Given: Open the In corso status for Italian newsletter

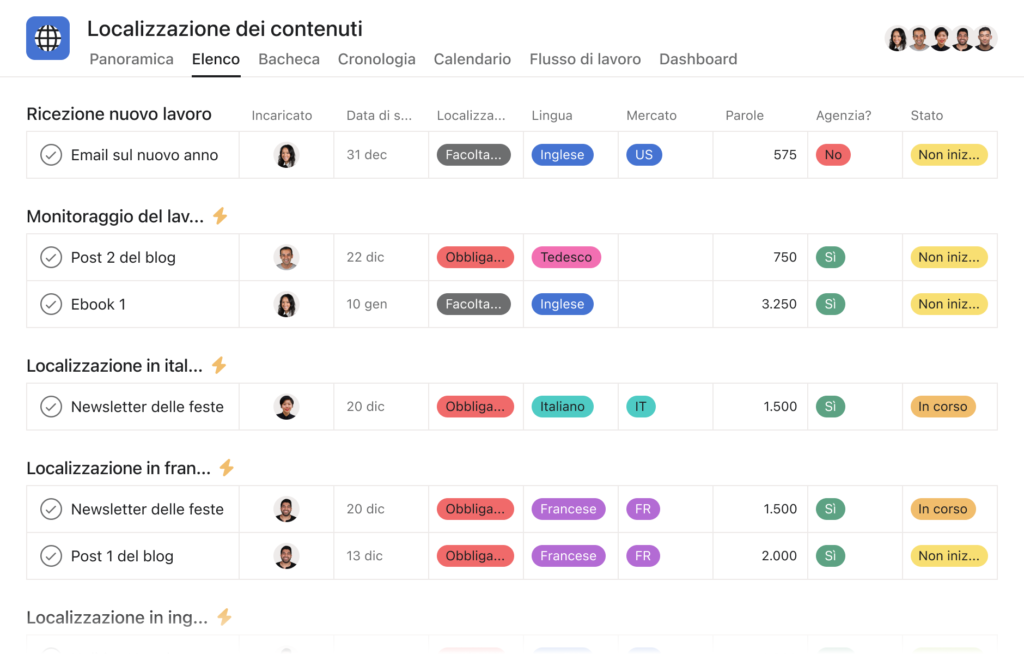Looking at the screenshot, I should pyautogui.click(x=942, y=407).
